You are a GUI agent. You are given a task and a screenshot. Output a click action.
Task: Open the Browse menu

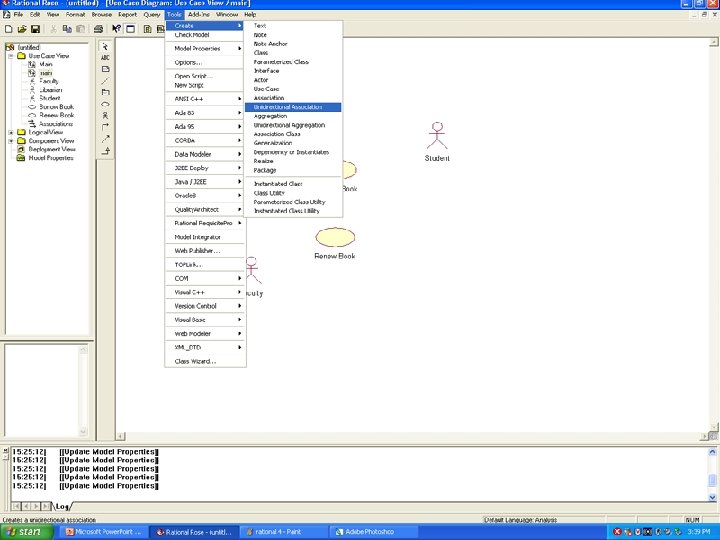[101, 15]
